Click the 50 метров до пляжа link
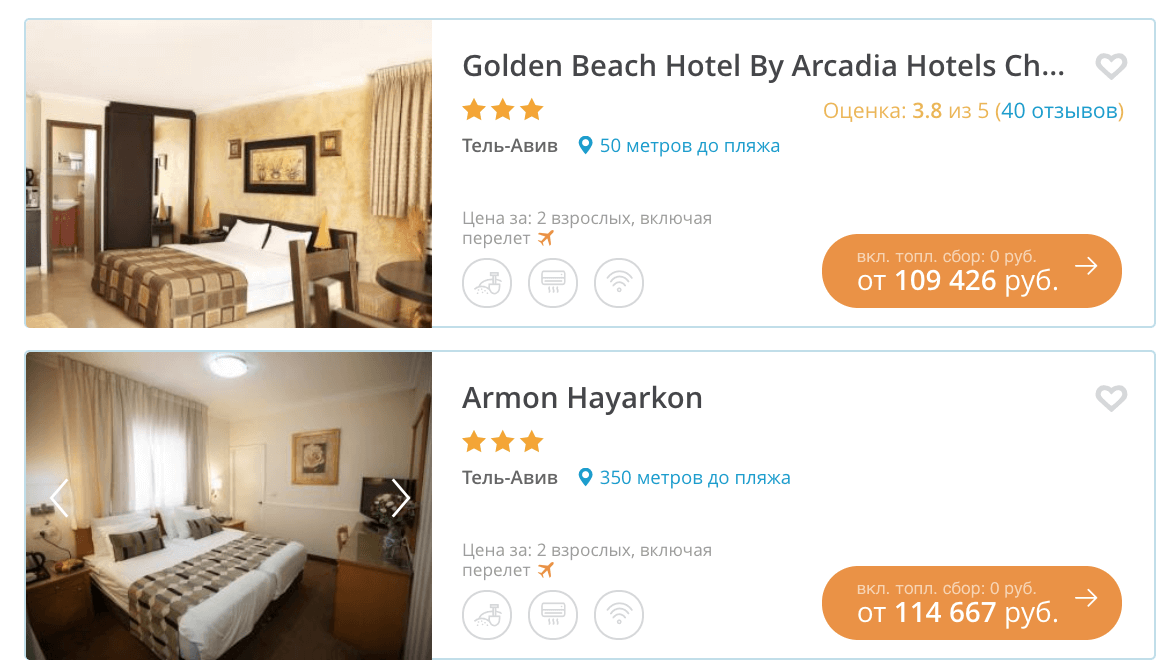1174x672 pixels. click(x=689, y=146)
